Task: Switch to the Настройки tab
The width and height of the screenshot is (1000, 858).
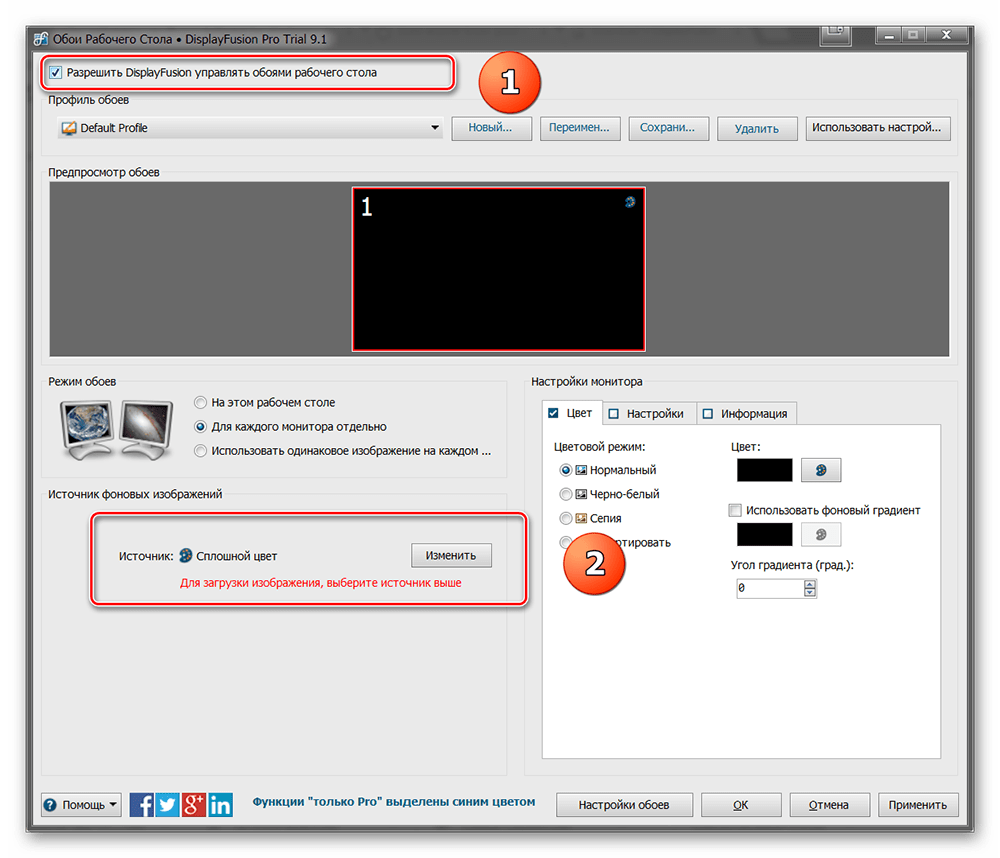Action: pyautogui.click(x=645, y=413)
